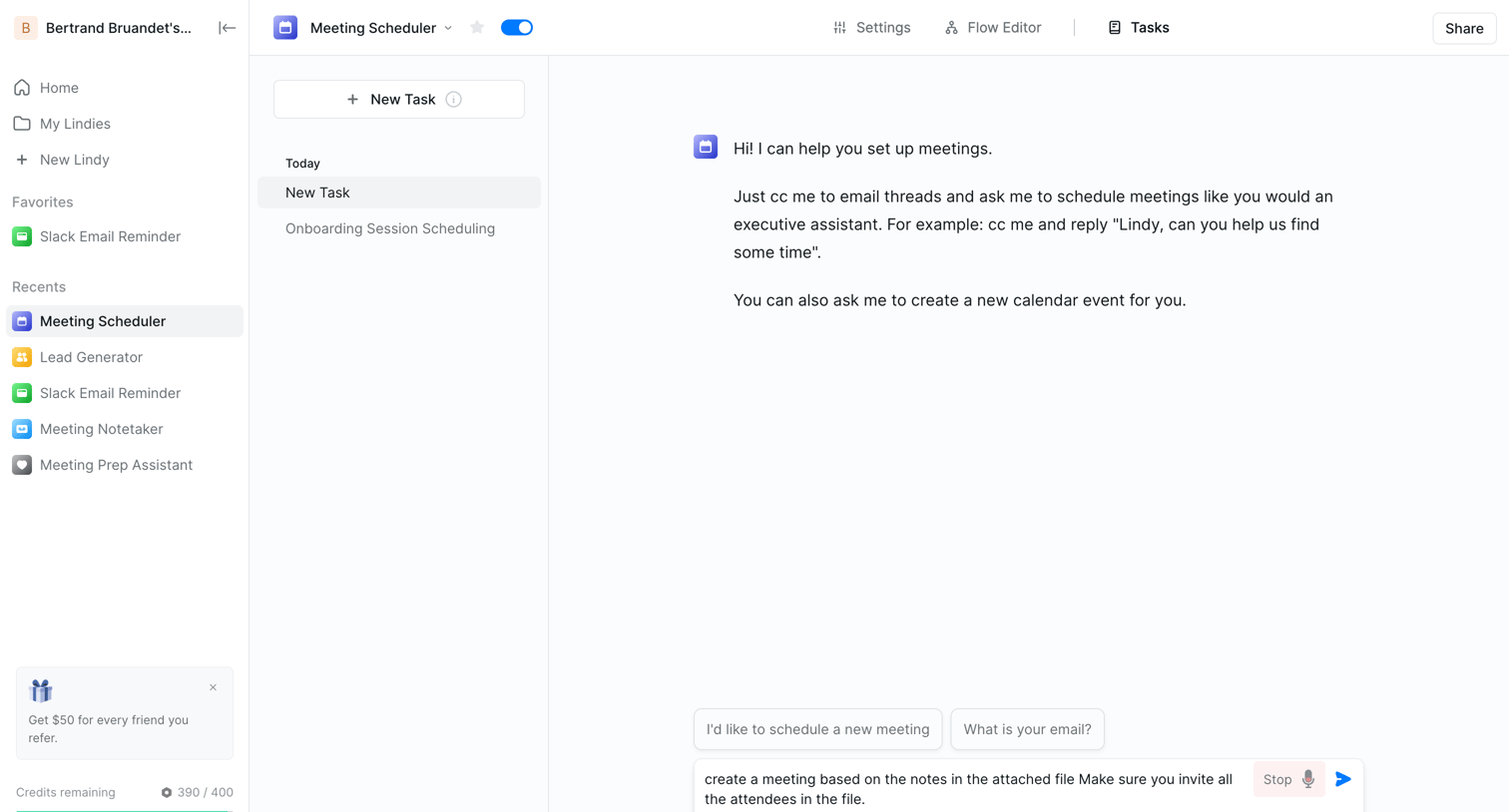Click the credits remaining counter 390 / 400
Image resolution: width=1509 pixels, height=812 pixels.
(197, 792)
